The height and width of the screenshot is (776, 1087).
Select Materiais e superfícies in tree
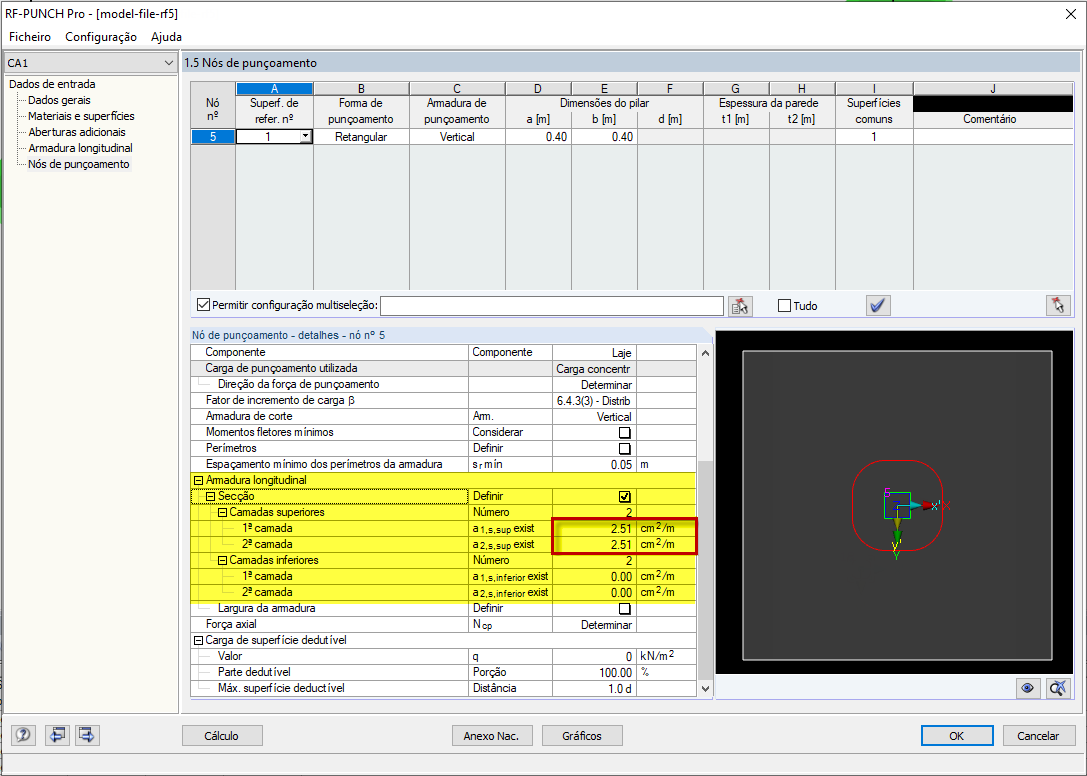[81, 116]
